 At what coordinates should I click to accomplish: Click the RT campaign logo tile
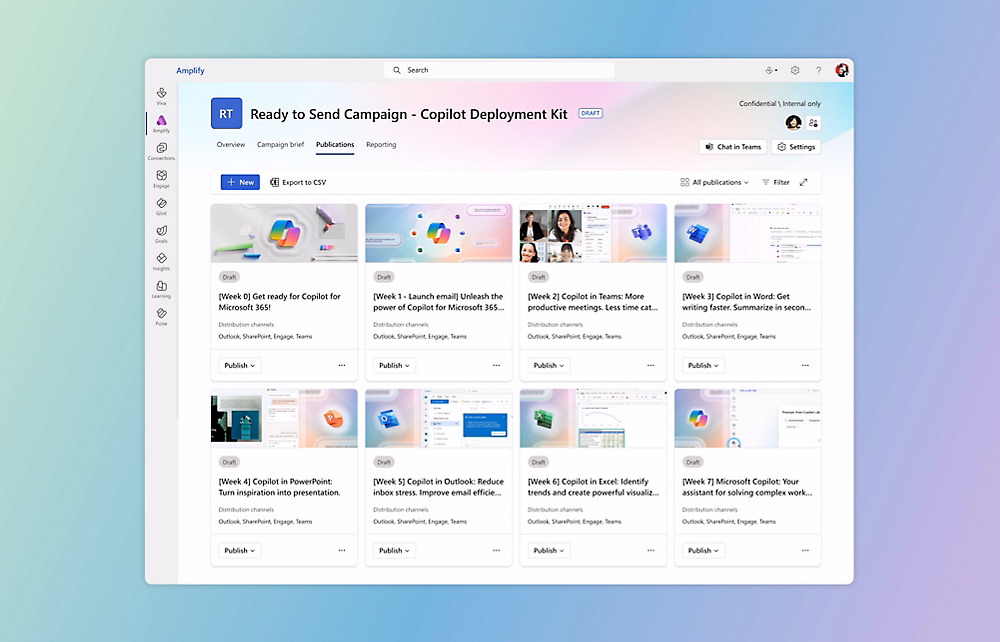pos(226,113)
